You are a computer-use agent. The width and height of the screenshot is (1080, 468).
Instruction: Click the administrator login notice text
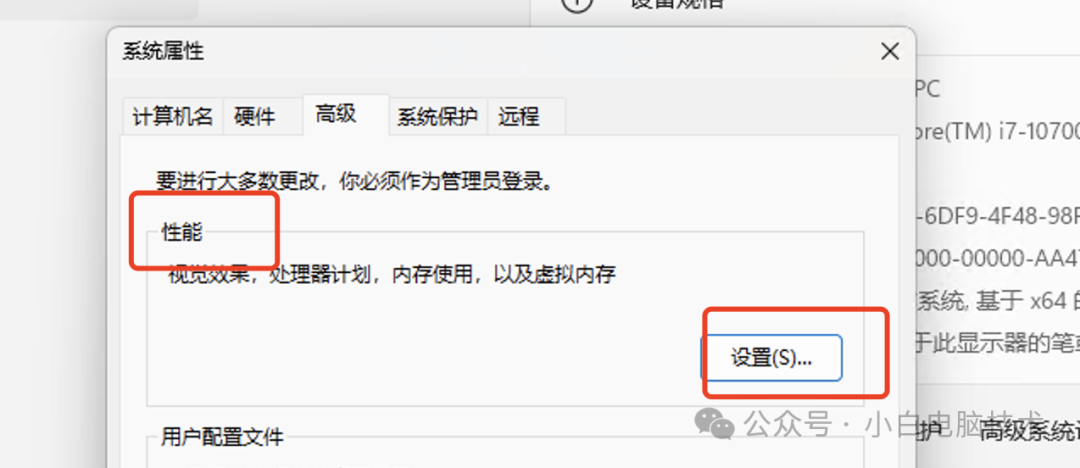354,181
